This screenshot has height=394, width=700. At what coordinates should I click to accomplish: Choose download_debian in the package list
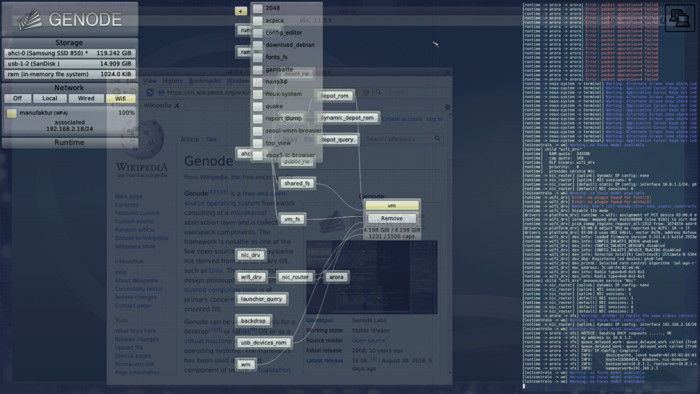tap(290, 45)
